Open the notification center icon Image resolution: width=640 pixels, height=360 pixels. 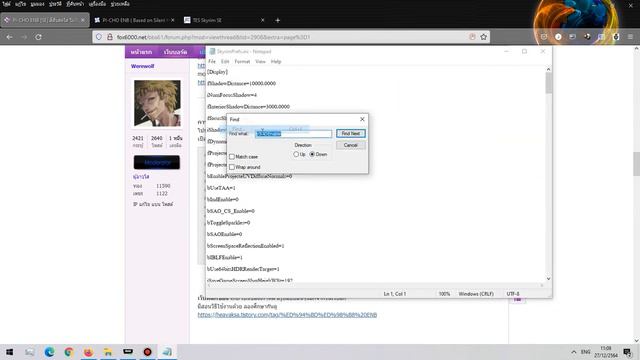click(x=627, y=352)
